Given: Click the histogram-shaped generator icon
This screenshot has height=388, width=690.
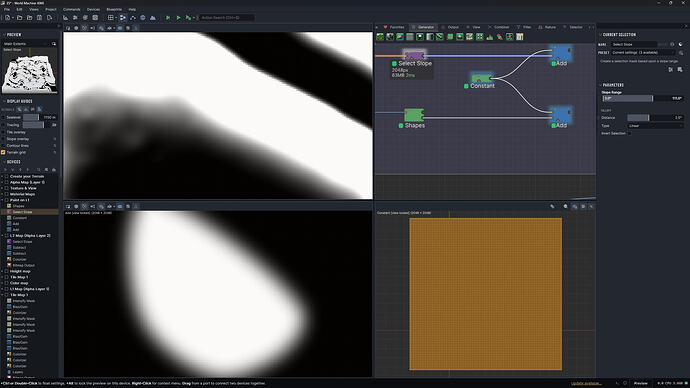Looking at the screenshot, I should (x=490, y=37).
